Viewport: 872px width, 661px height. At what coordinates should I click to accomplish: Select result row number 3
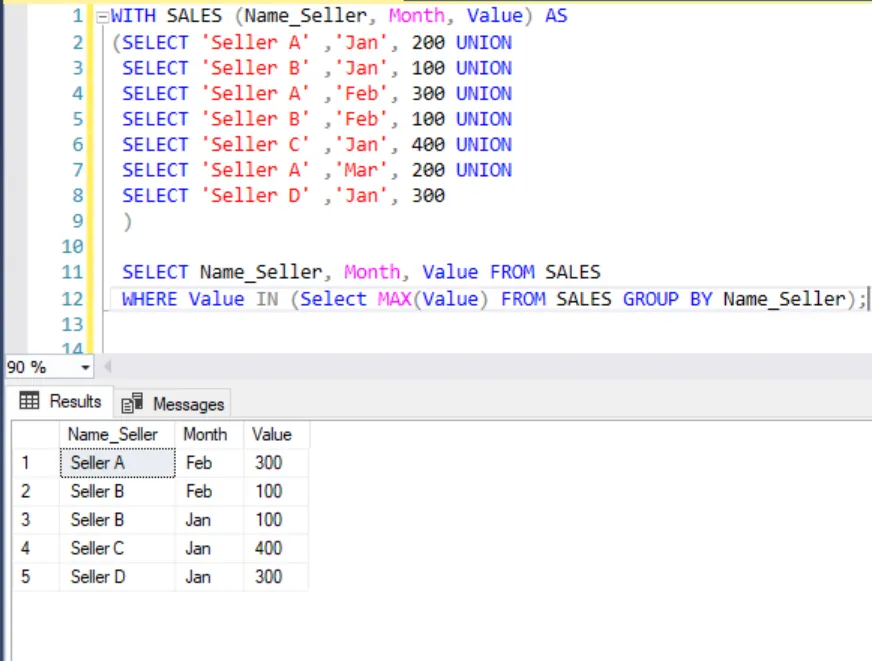pos(36,520)
